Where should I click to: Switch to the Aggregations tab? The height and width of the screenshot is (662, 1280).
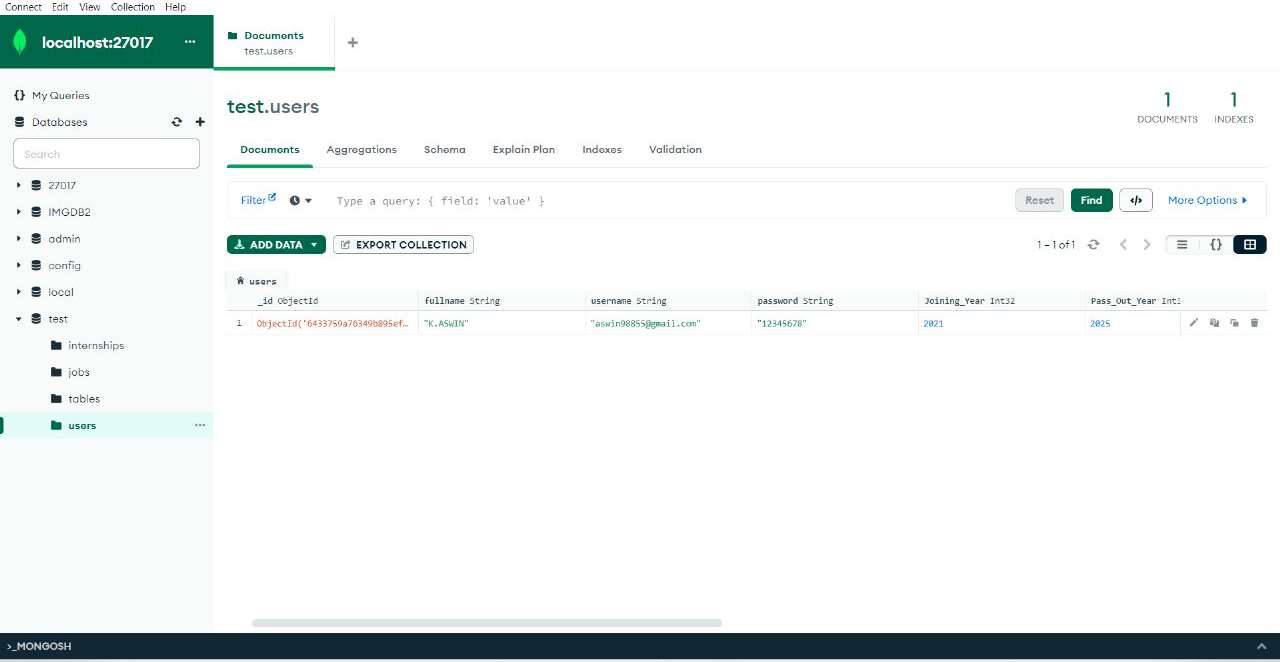point(361,149)
